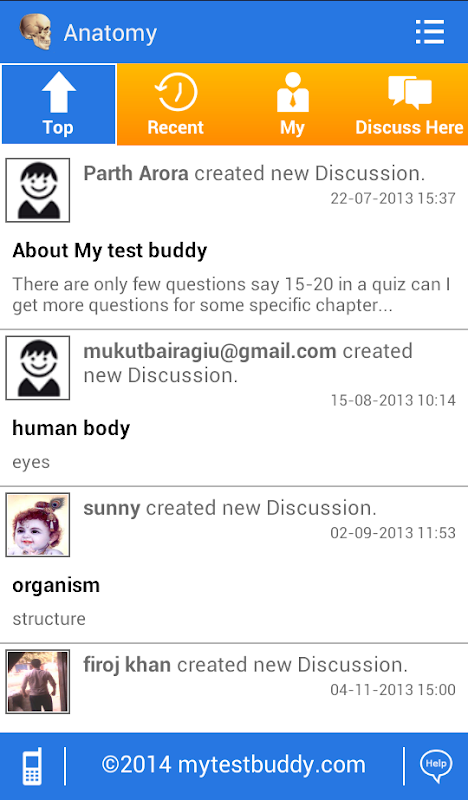Open the mytestbuddy.com footer link

[x=234, y=765]
